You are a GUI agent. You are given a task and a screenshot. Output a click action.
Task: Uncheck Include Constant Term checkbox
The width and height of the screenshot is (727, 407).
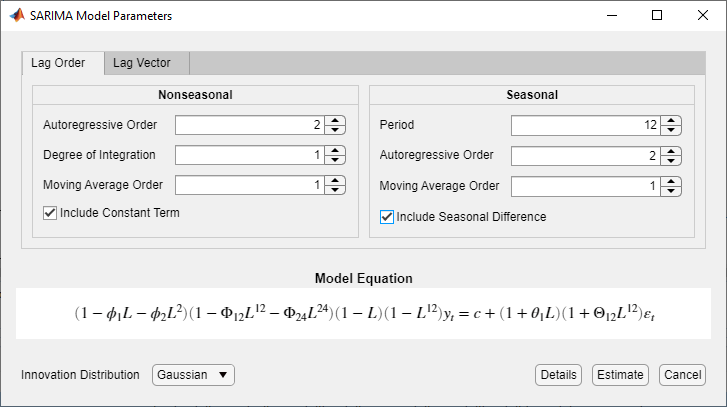(50, 213)
